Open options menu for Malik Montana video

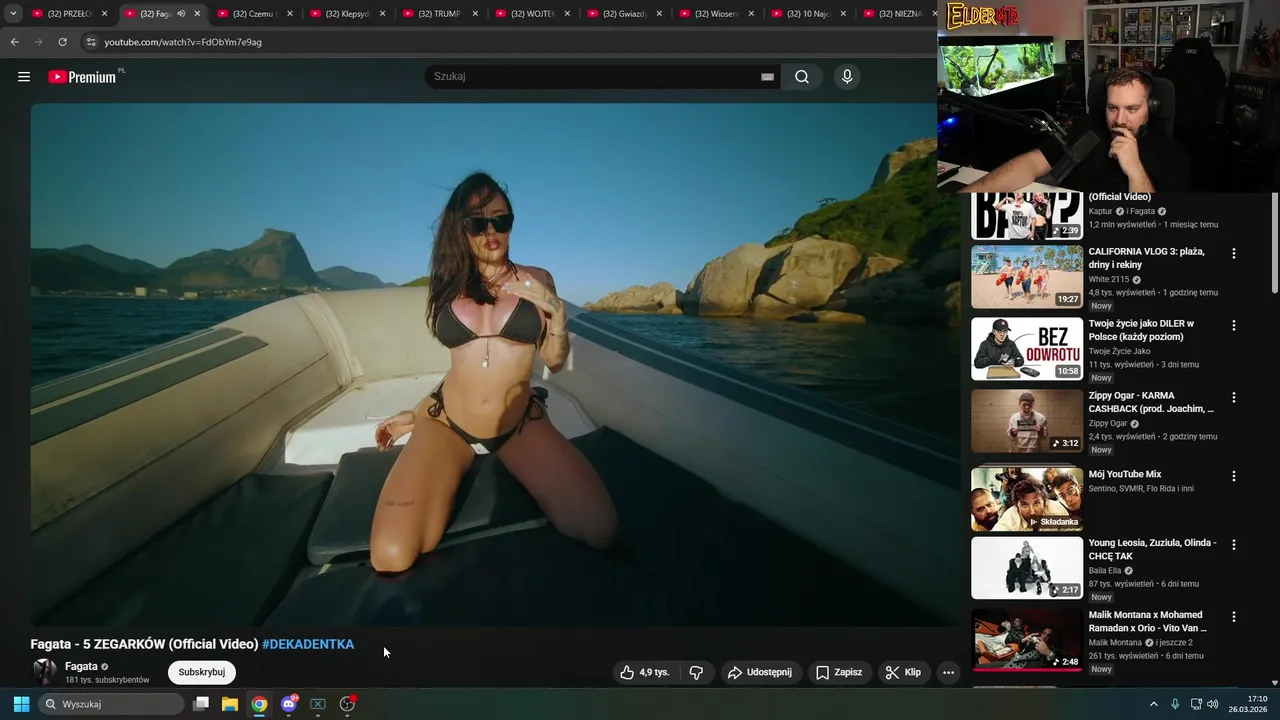click(1233, 617)
